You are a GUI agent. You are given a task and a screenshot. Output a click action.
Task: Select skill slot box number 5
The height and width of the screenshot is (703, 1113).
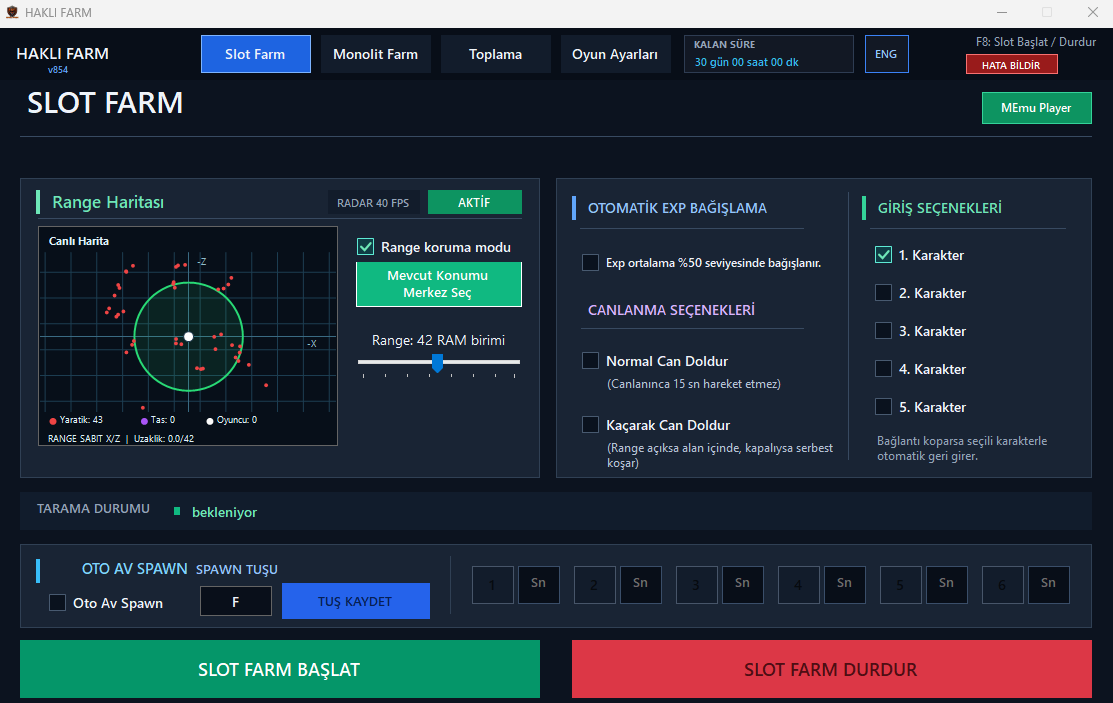click(x=901, y=585)
